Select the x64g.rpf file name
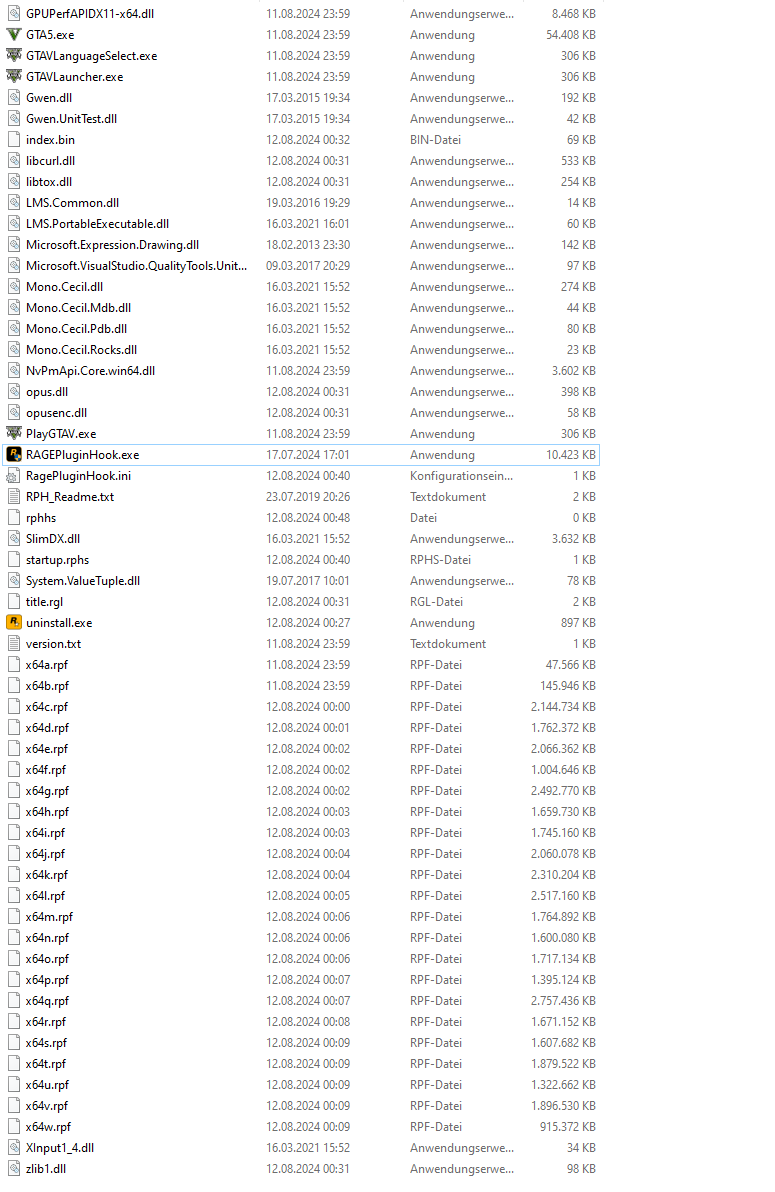The image size is (775, 1192). pyautogui.click(x=47, y=791)
